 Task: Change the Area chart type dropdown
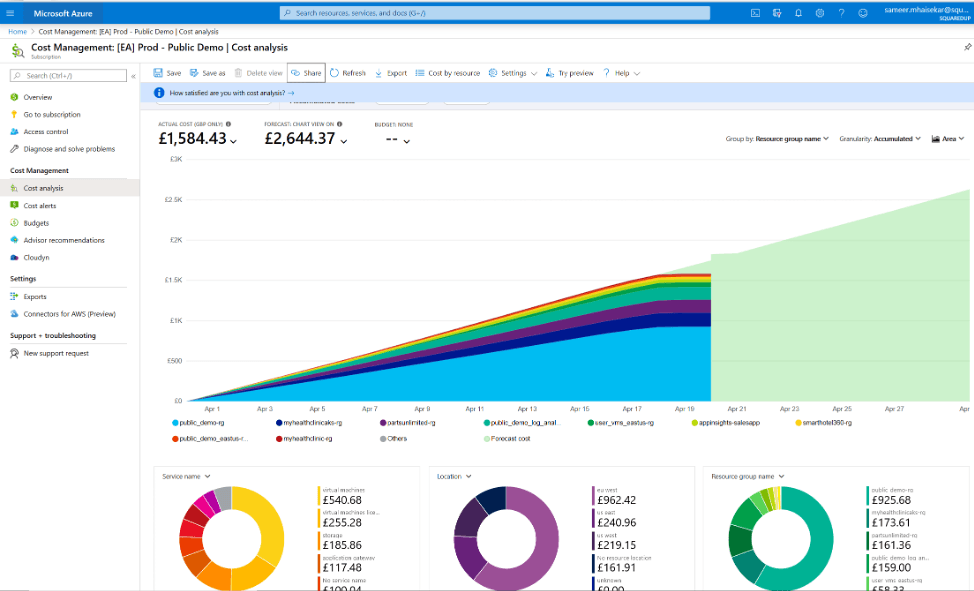point(948,139)
